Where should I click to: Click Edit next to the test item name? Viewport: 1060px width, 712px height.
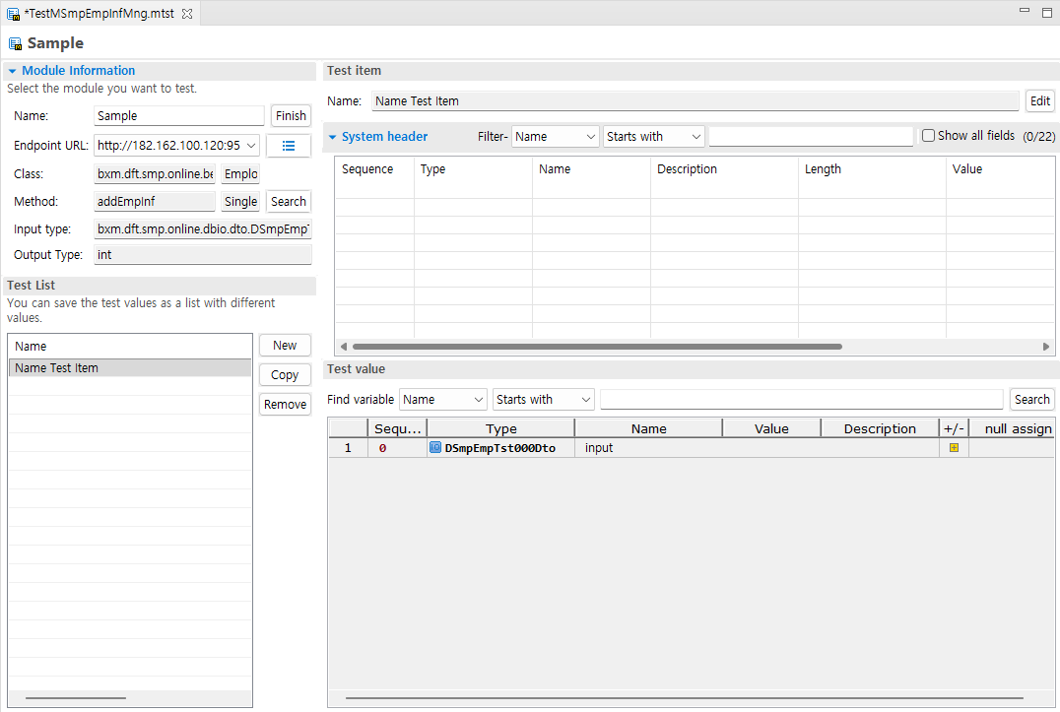coord(1039,101)
